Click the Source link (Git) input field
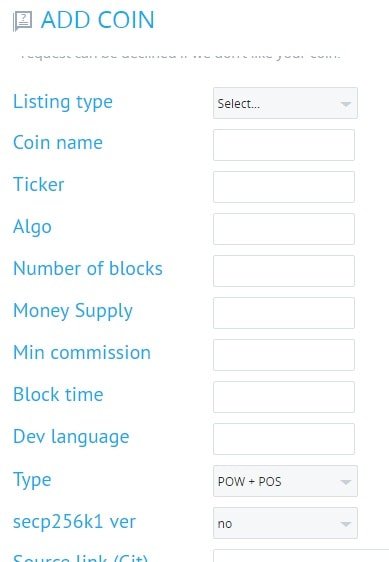This screenshot has height=562, width=389. (301, 556)
